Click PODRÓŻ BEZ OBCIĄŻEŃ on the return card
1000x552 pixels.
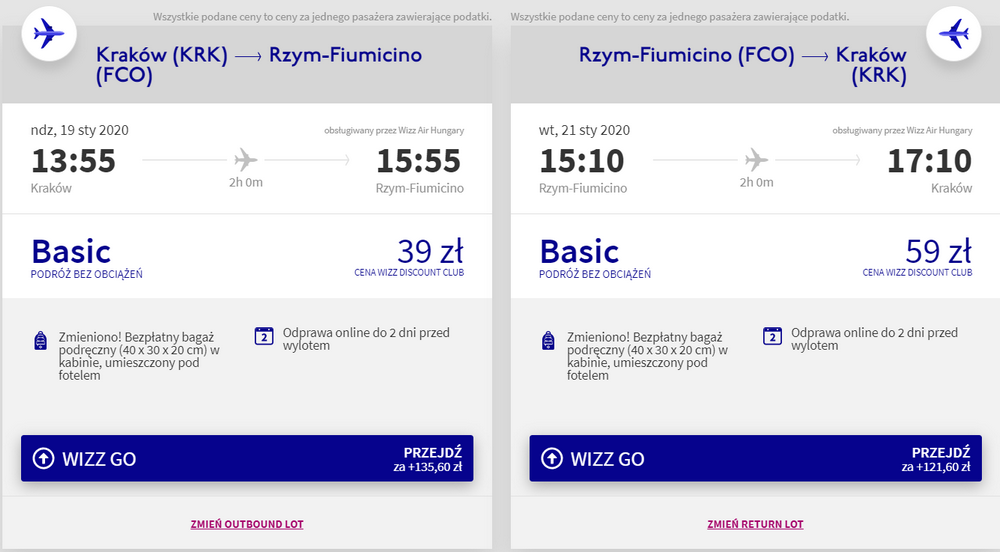click(x=595, y=274)
